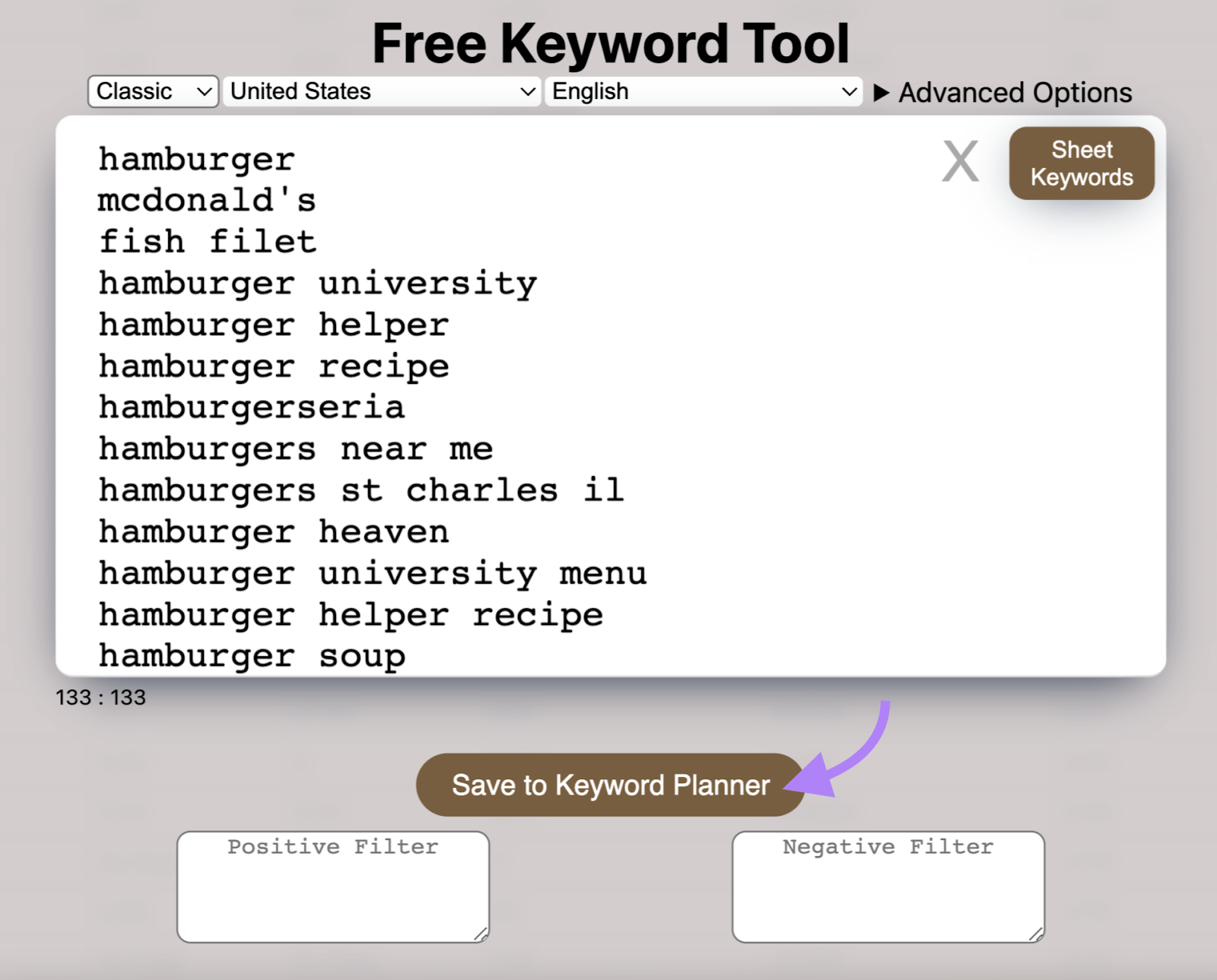Viewport: 1217px width, 980px height.
Task: Clear the keyword list with the X icon
Action: (x=959, y=161)
